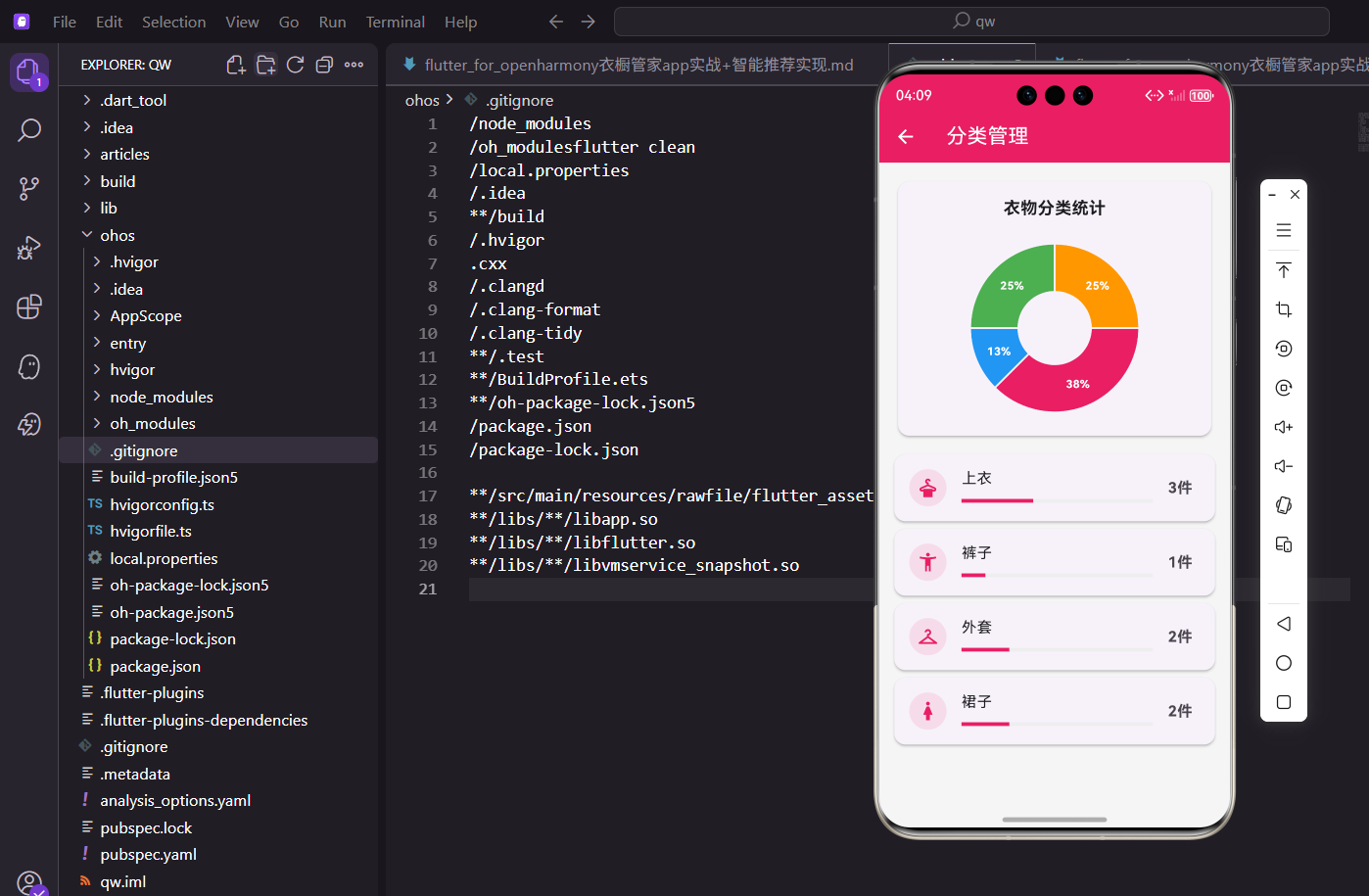Switch to the 智能推荐实现.md editor tab
This screenshot has width=1369, height=896.
coord(637,65)
